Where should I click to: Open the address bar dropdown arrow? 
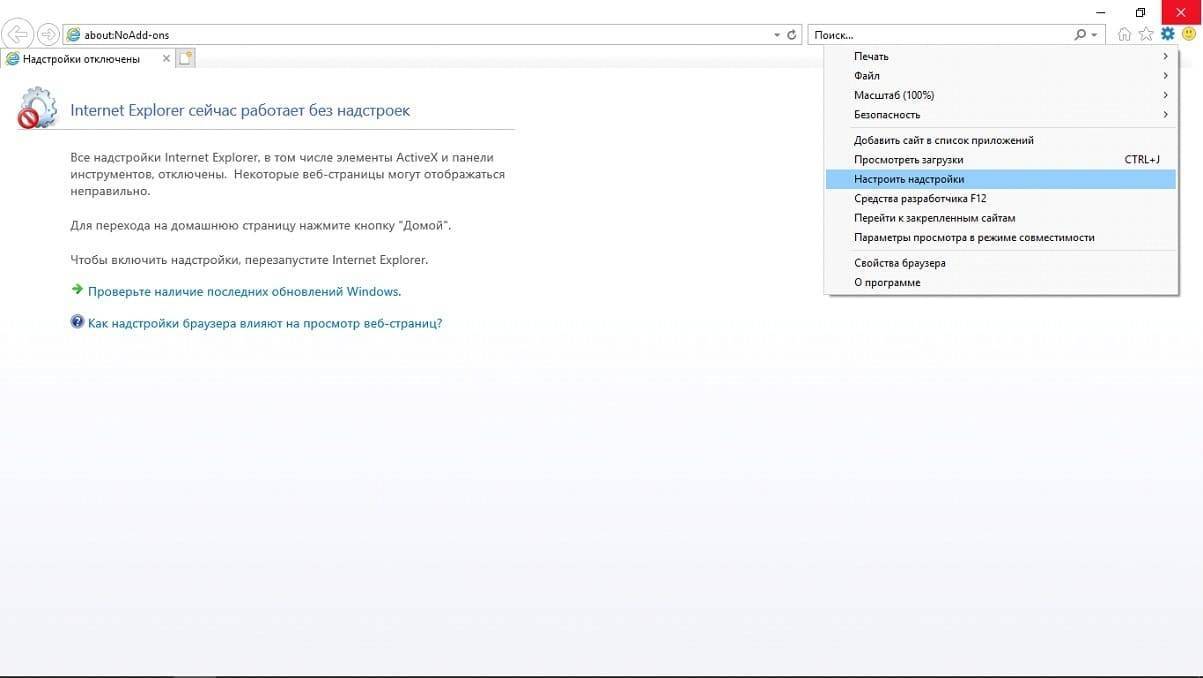tap(777, 35)
